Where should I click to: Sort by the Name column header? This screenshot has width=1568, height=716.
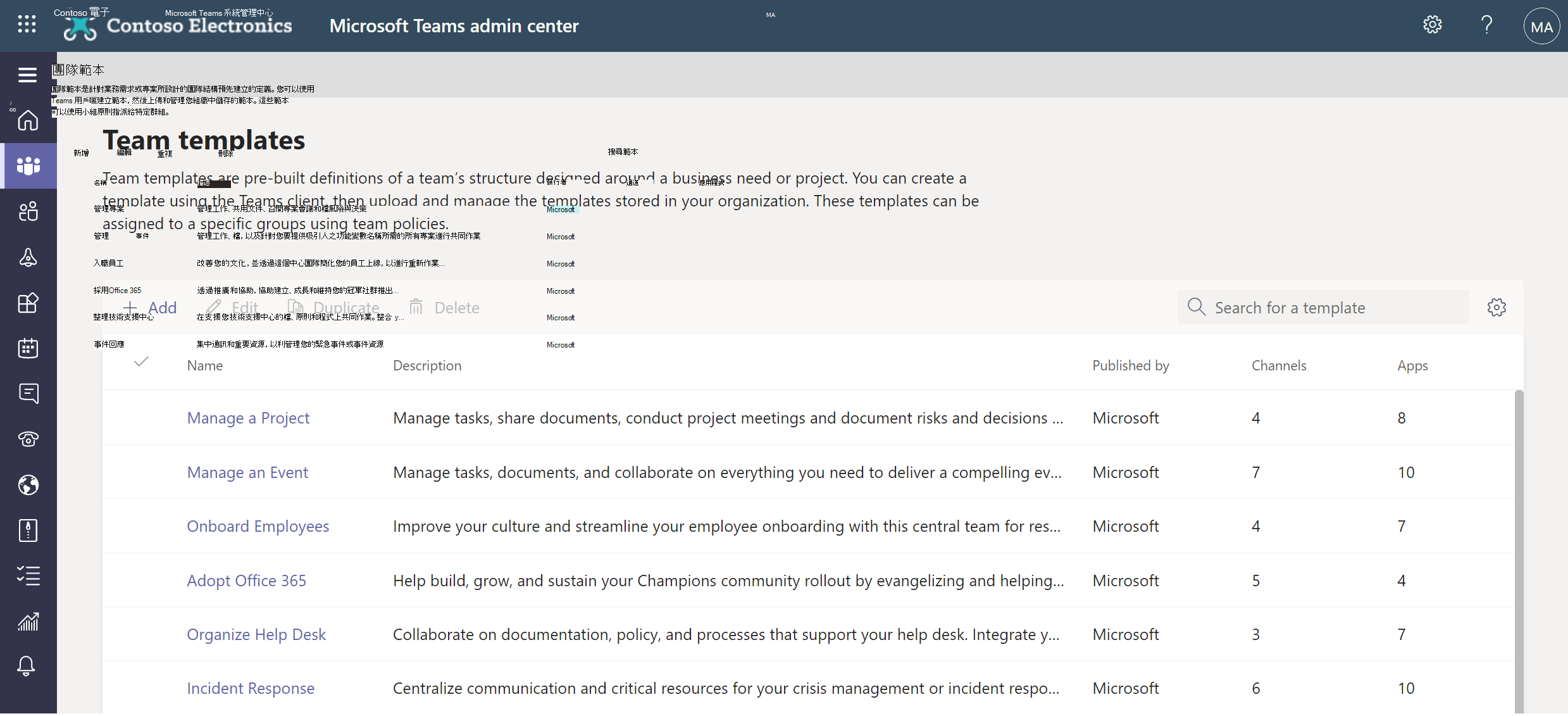pyautogui.click(x=205, y=365)
